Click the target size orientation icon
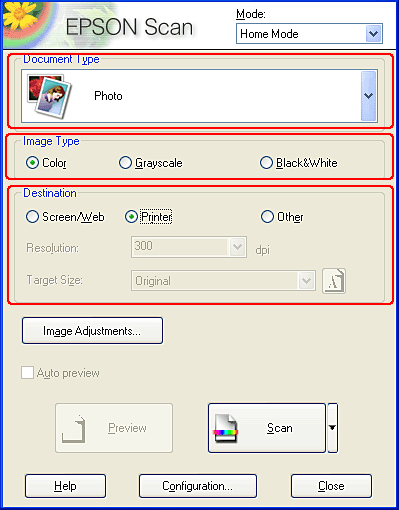This screenshot has height=510, width=399. (334, 281)
